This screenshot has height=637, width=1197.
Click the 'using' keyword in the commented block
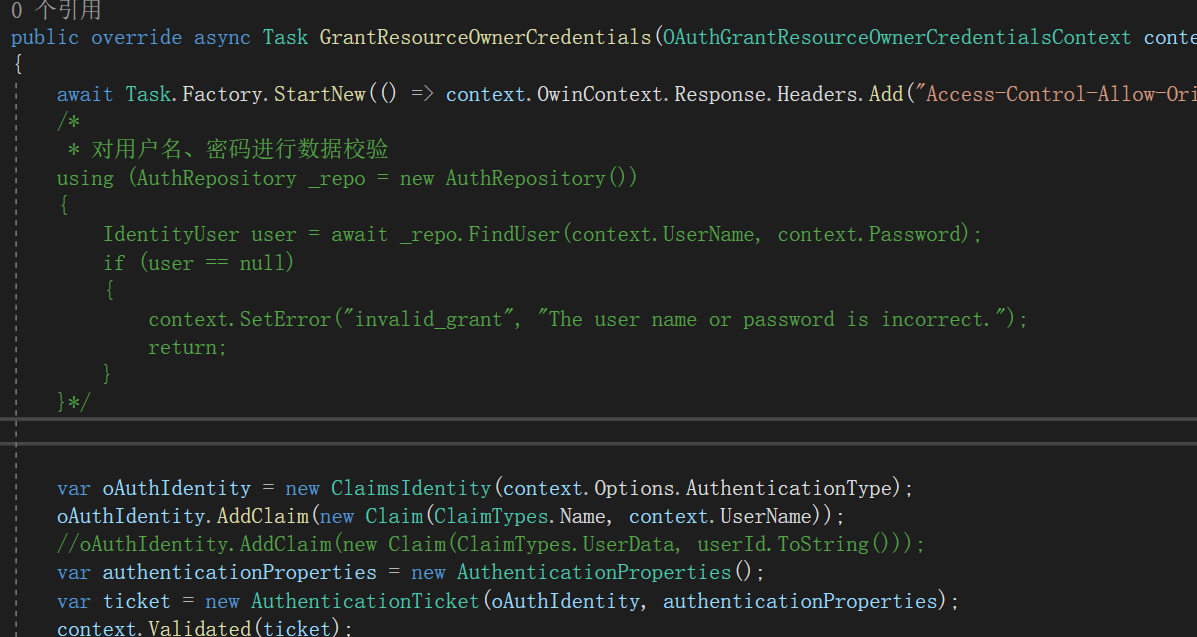click(x=85, y=178)
